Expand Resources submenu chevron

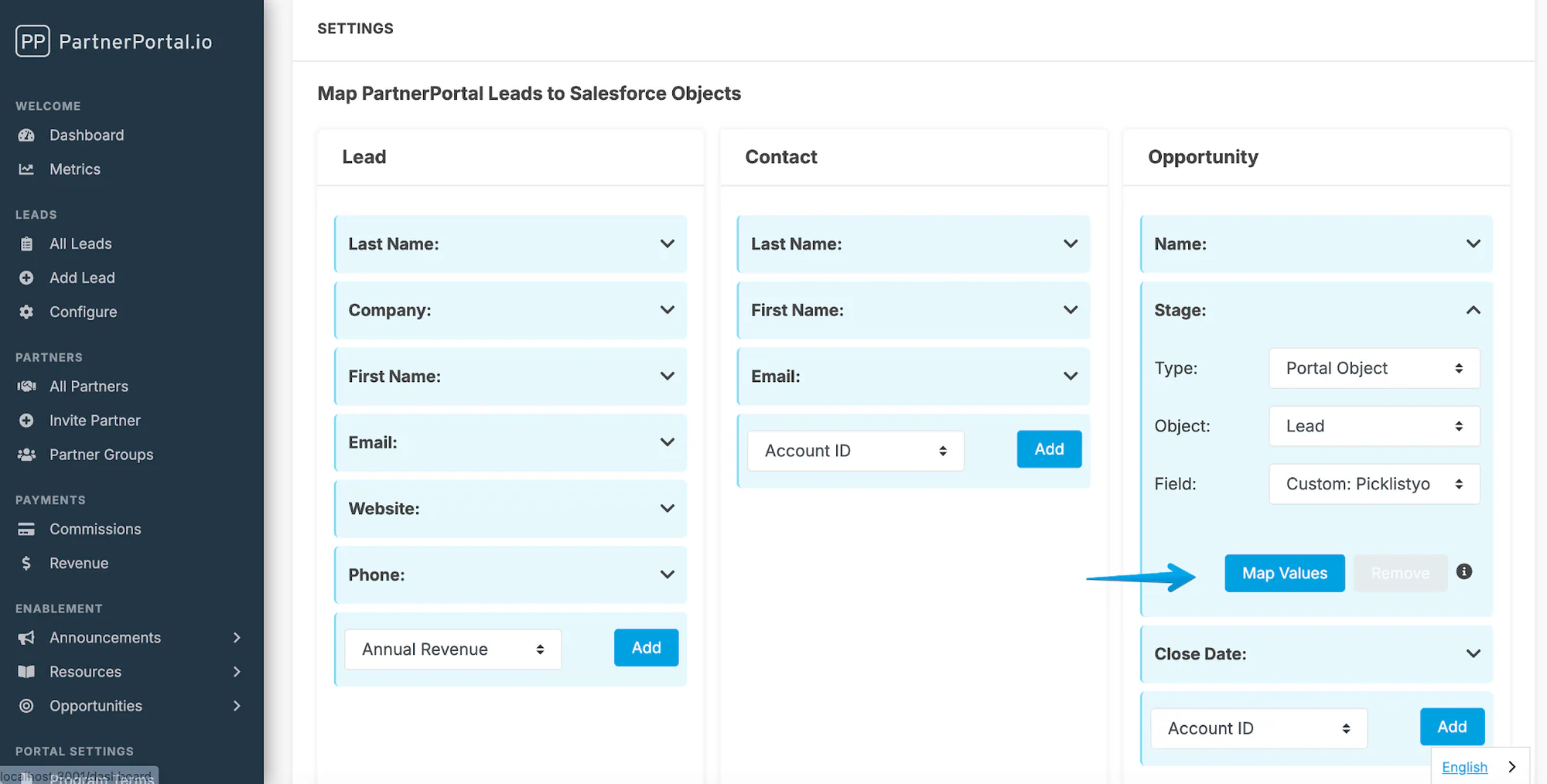(x=237, y=672)
